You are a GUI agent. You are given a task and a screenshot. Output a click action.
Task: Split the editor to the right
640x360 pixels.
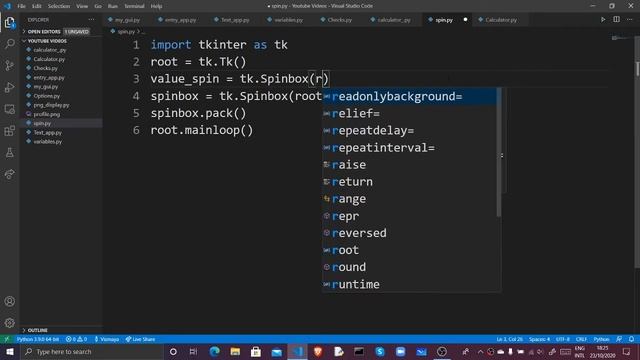pyautogui.click(x=616, y=20)
